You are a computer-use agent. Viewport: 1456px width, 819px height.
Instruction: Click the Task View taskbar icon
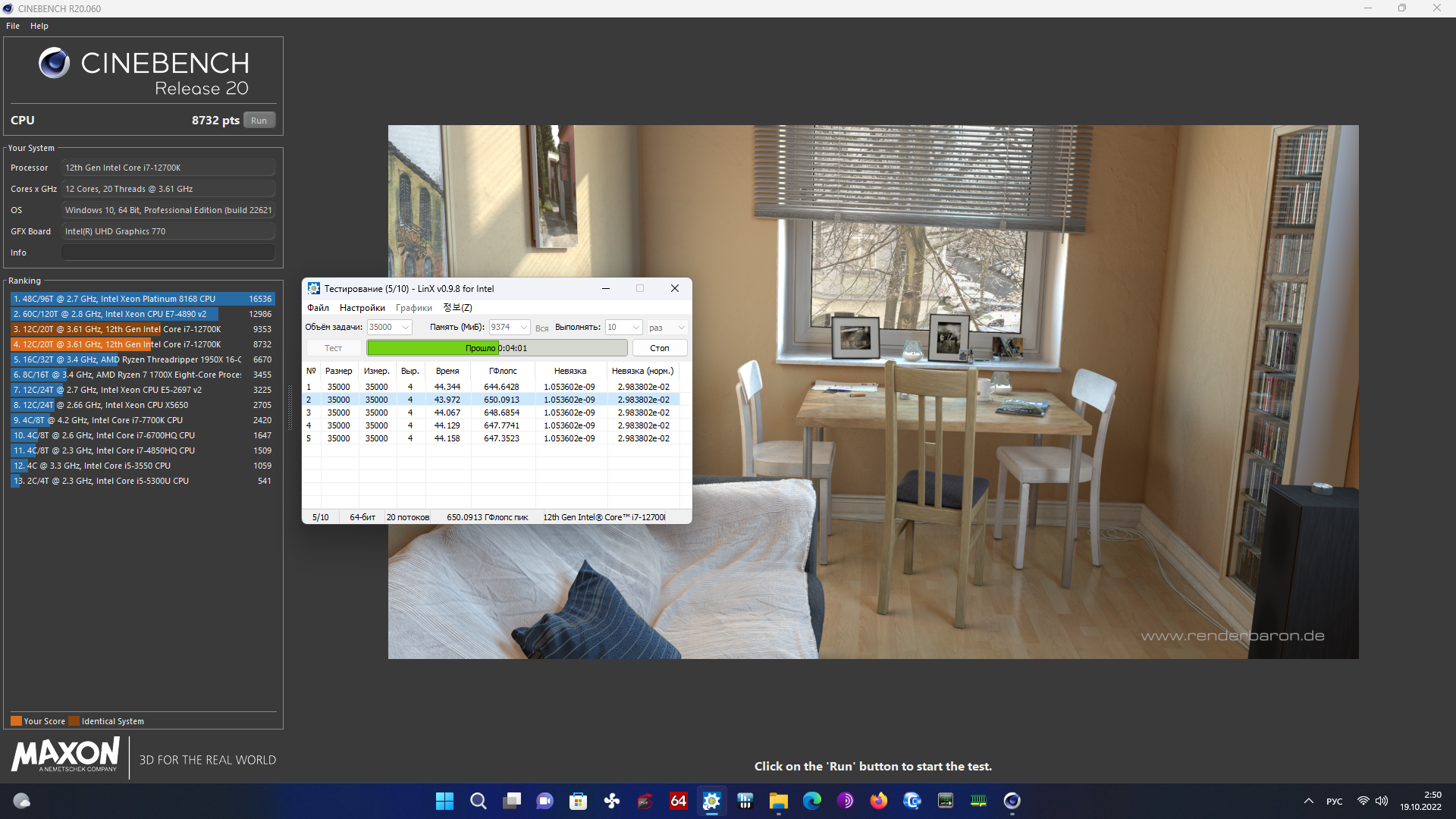(x=511, y=801)
